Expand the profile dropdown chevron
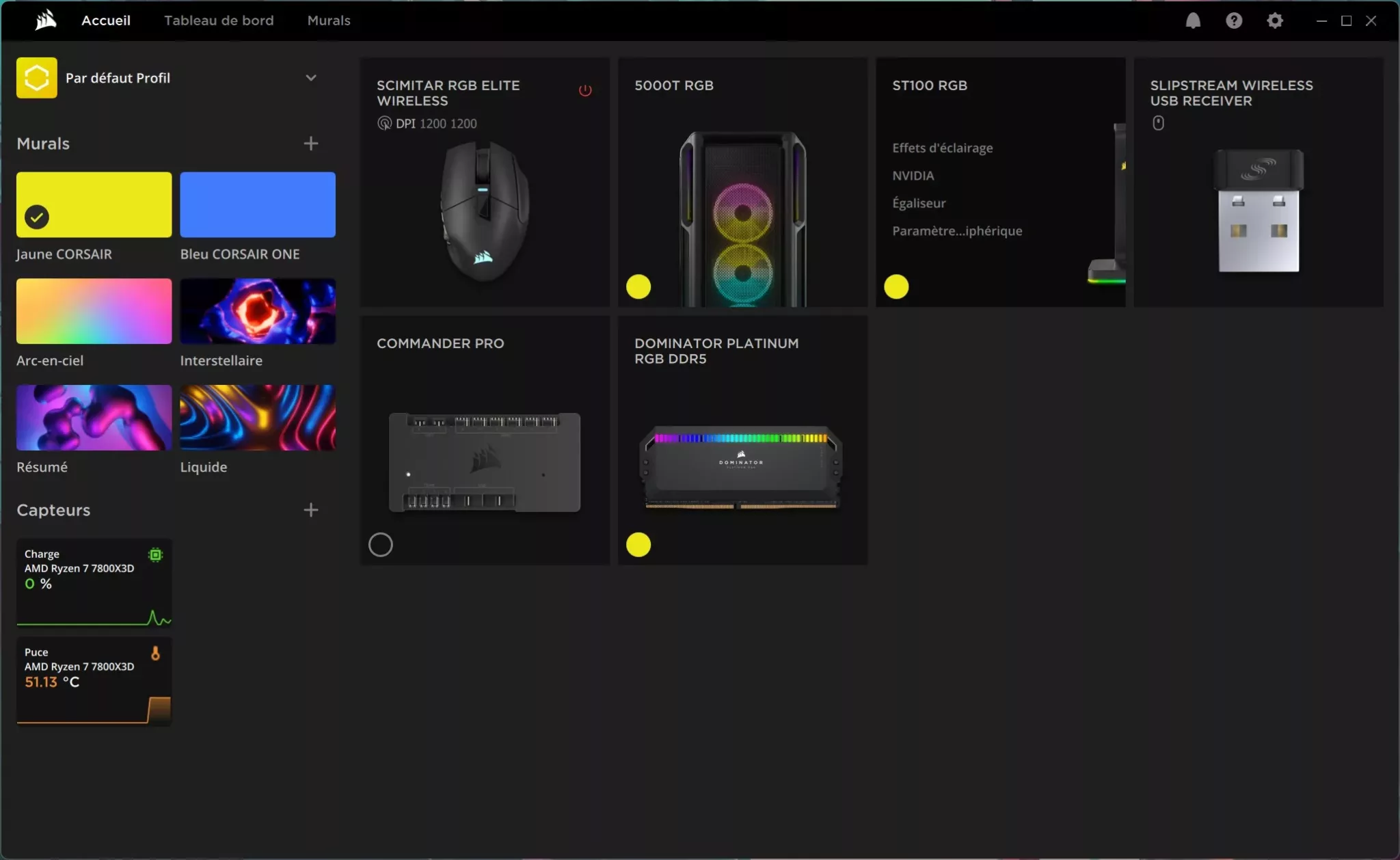Viewport: 1400px width, 860px height. click(x=311, y=78)
